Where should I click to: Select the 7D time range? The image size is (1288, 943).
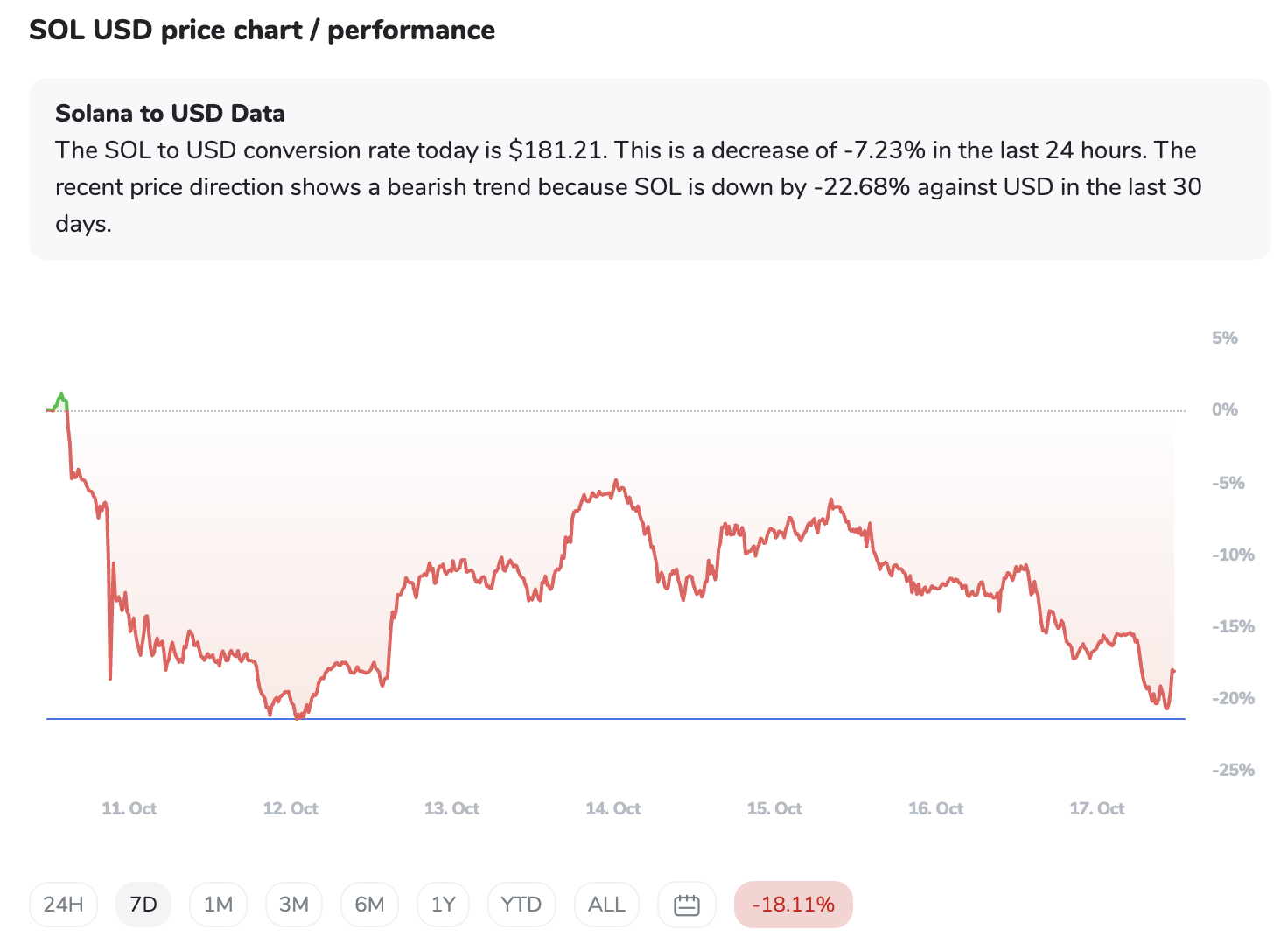point(143,905)
